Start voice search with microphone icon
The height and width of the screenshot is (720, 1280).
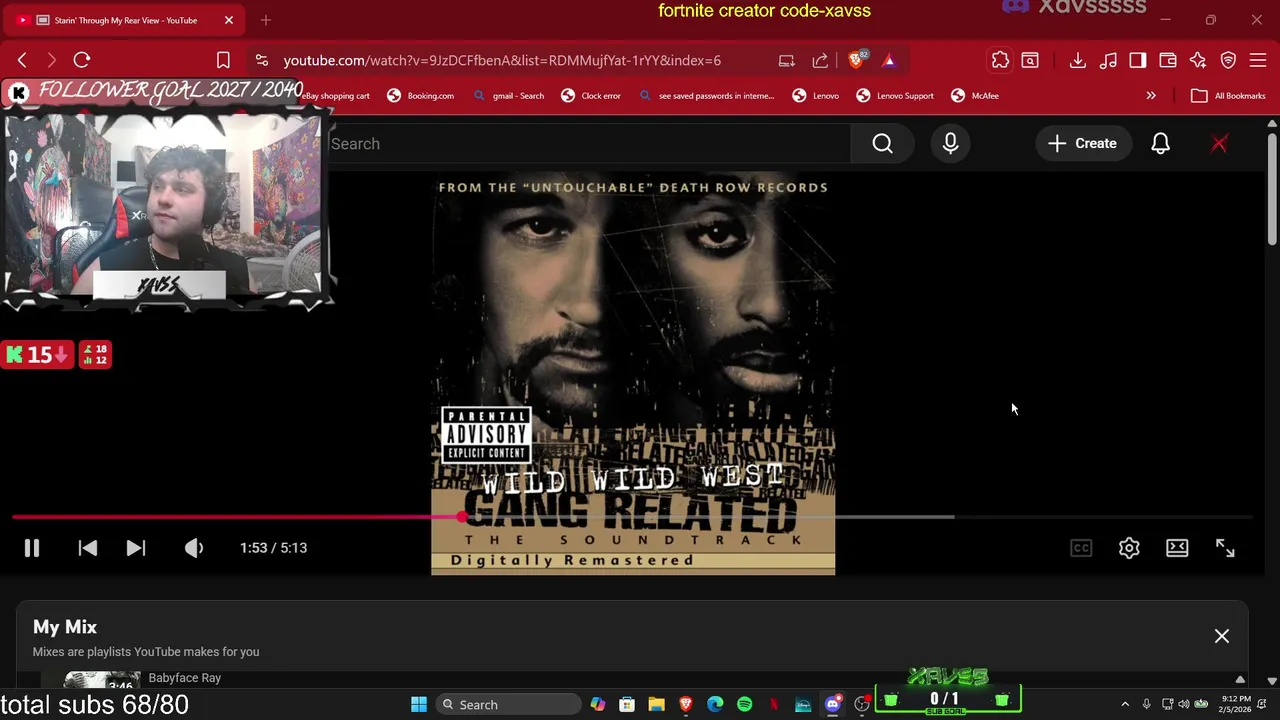tap(950, 144)
